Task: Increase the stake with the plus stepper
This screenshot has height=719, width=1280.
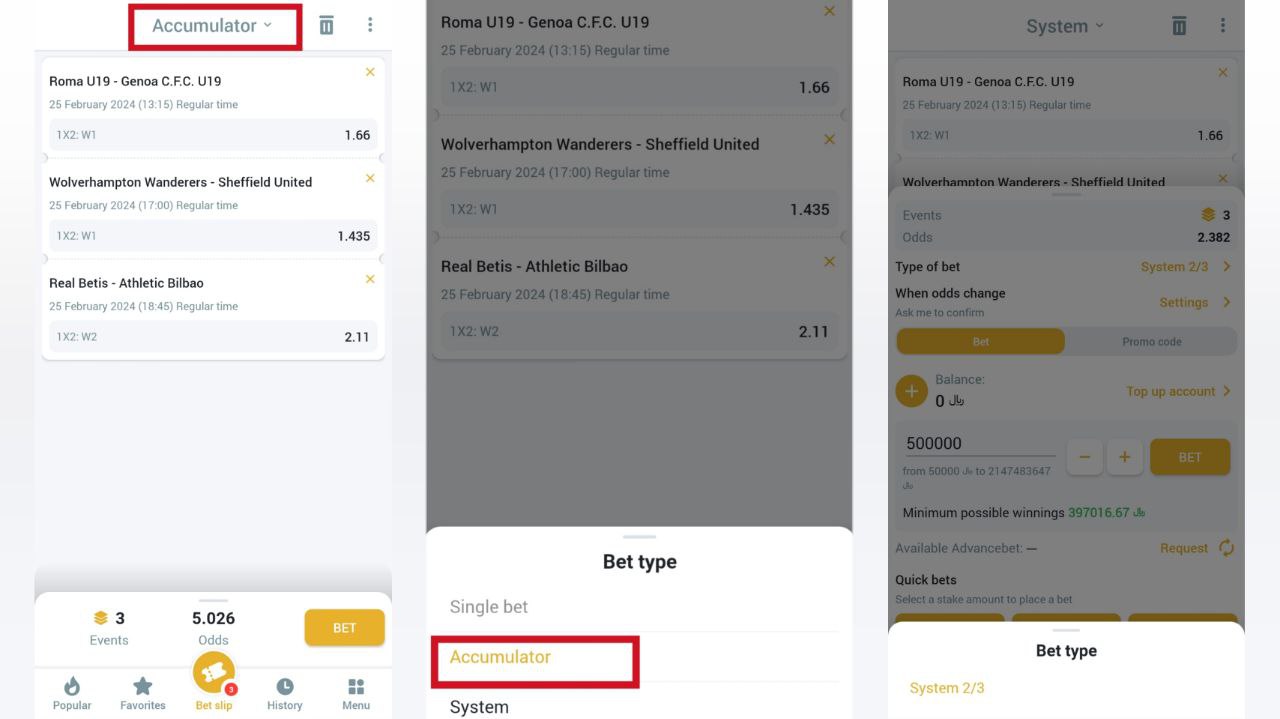Action: [1124, 457]
